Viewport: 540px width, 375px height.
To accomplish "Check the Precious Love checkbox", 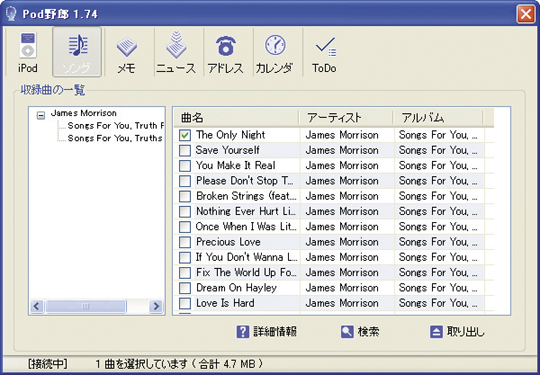I will (185, 242).
